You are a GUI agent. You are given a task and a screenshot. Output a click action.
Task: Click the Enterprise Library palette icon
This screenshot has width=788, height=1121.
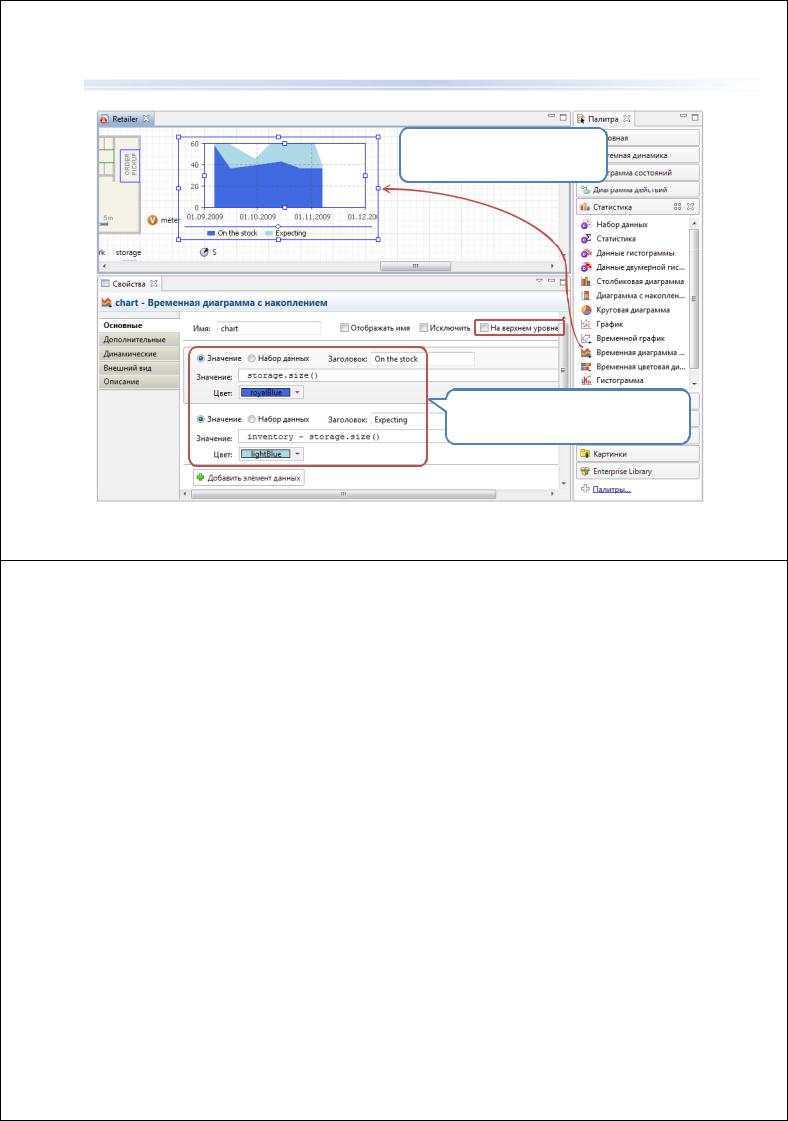click(585, 471)
